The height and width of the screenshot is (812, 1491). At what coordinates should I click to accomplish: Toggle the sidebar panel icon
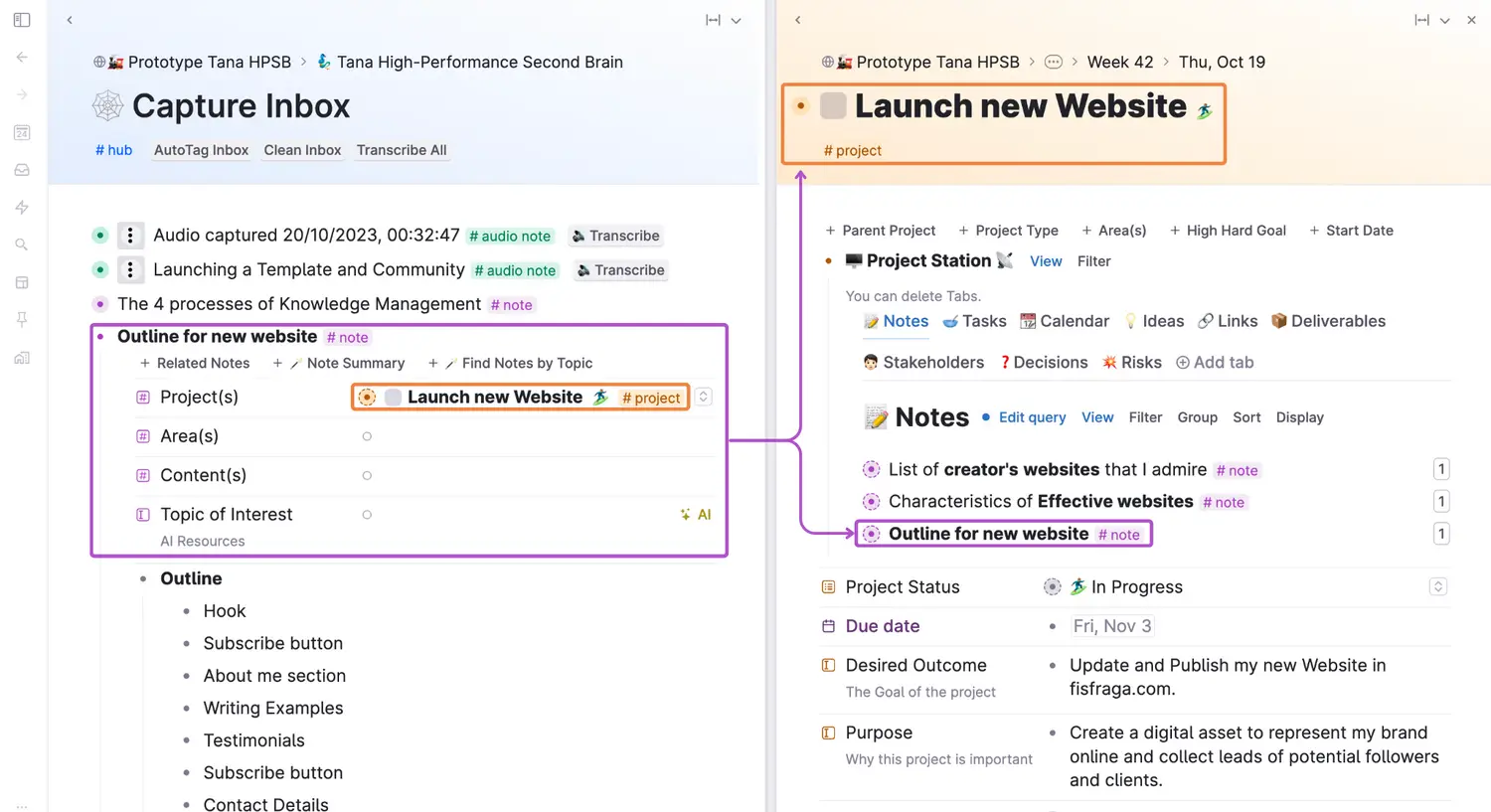(22, 20)
